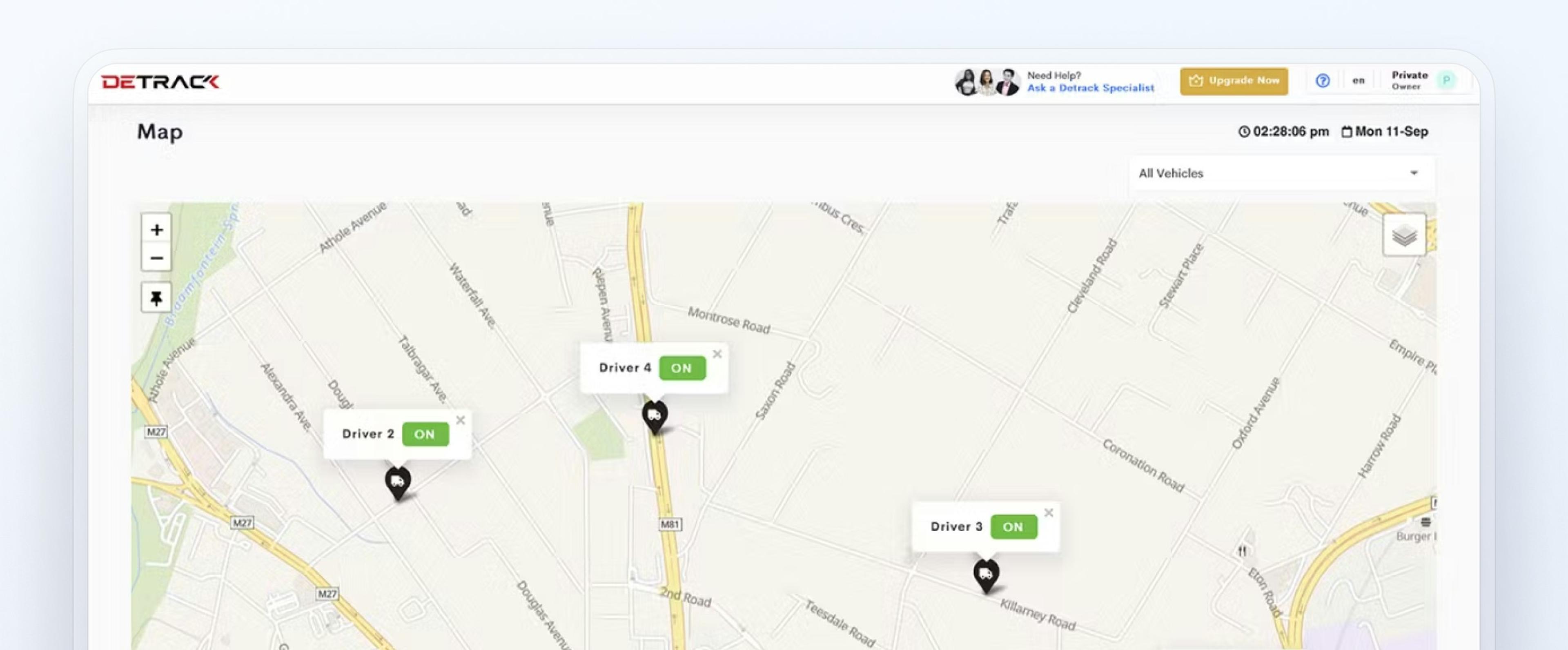The width and height of the screenshot is (1568, 650).
Task: Click the Saxon Road label
Action: [775, 391]
